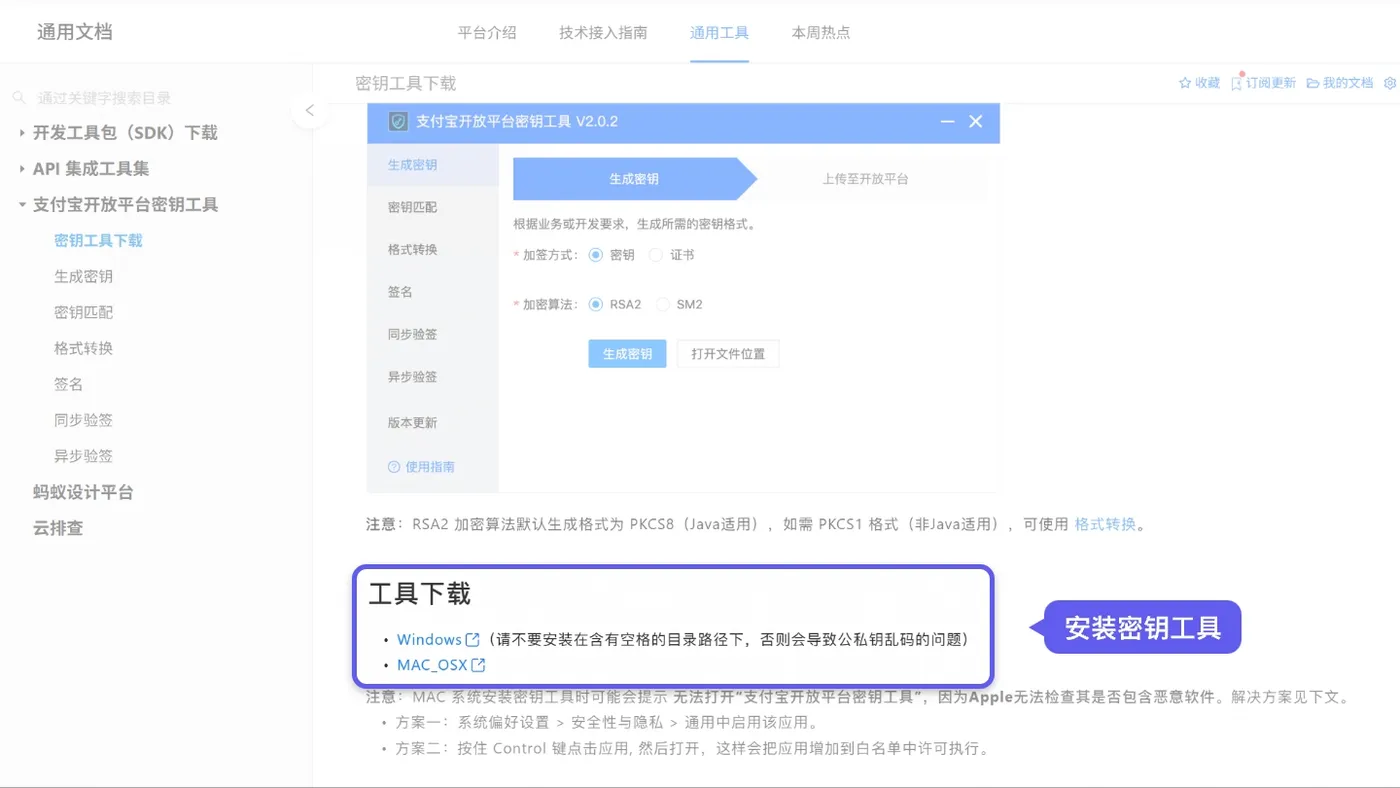This screenshot has width=1400, height=788.
Task: Select 生成密钥 in tool's left menu
Action: tap(432, 165)
